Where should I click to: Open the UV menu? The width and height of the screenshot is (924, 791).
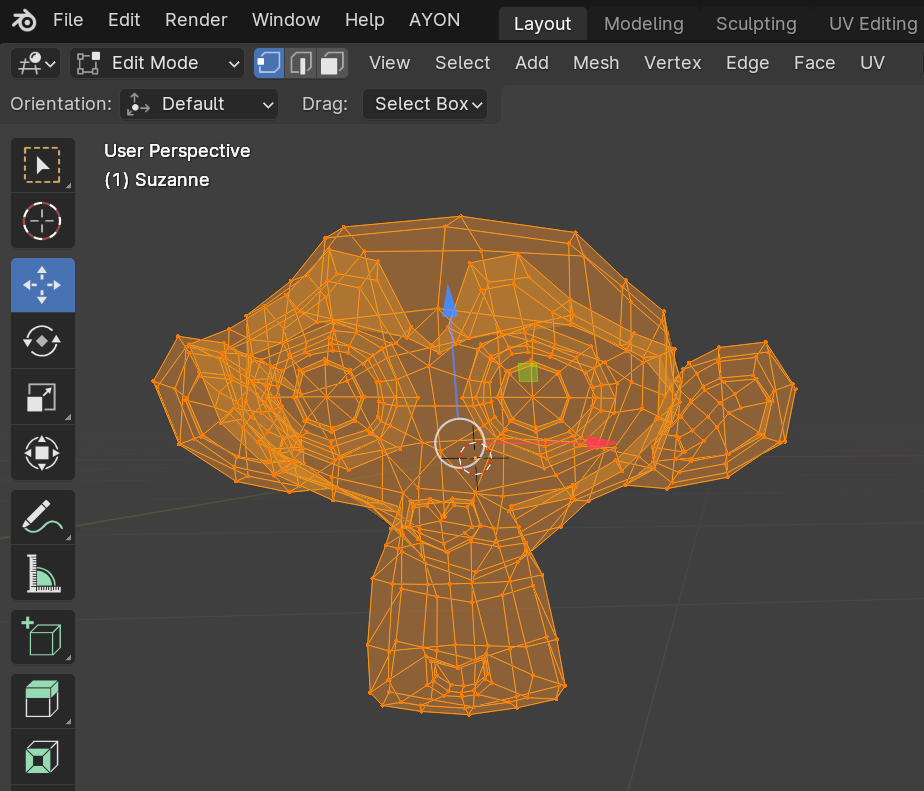[x=872, y=63]
